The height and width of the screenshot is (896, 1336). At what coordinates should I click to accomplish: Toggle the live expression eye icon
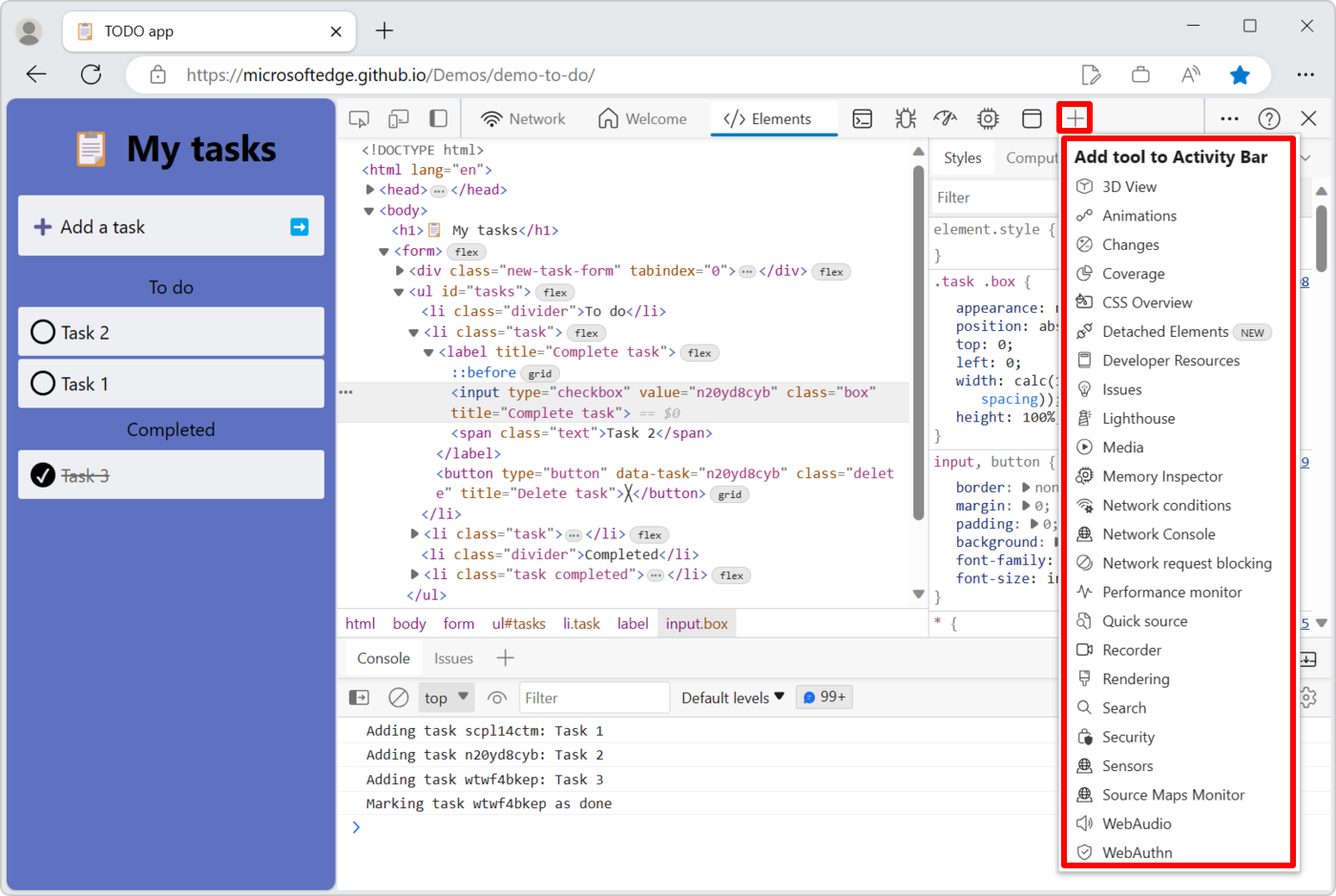click(x=496, y=698)
